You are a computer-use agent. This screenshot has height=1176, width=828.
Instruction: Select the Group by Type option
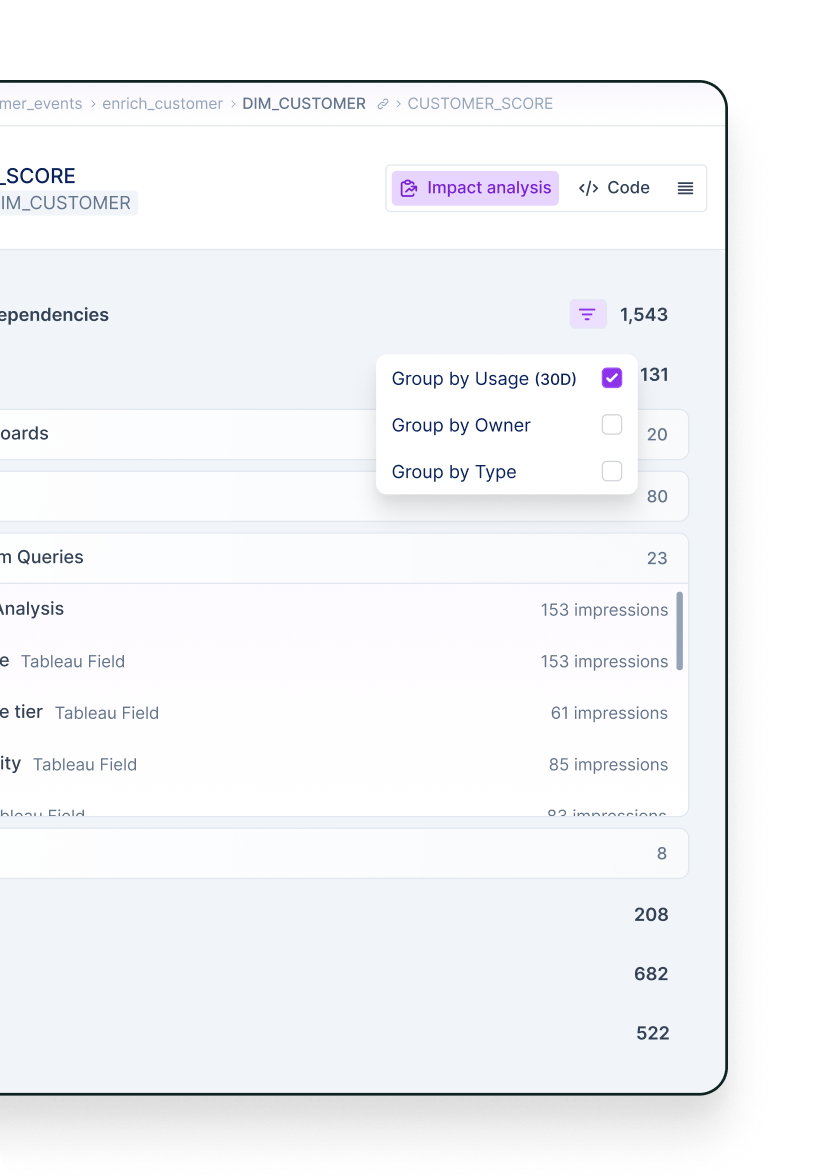[507, 472]
